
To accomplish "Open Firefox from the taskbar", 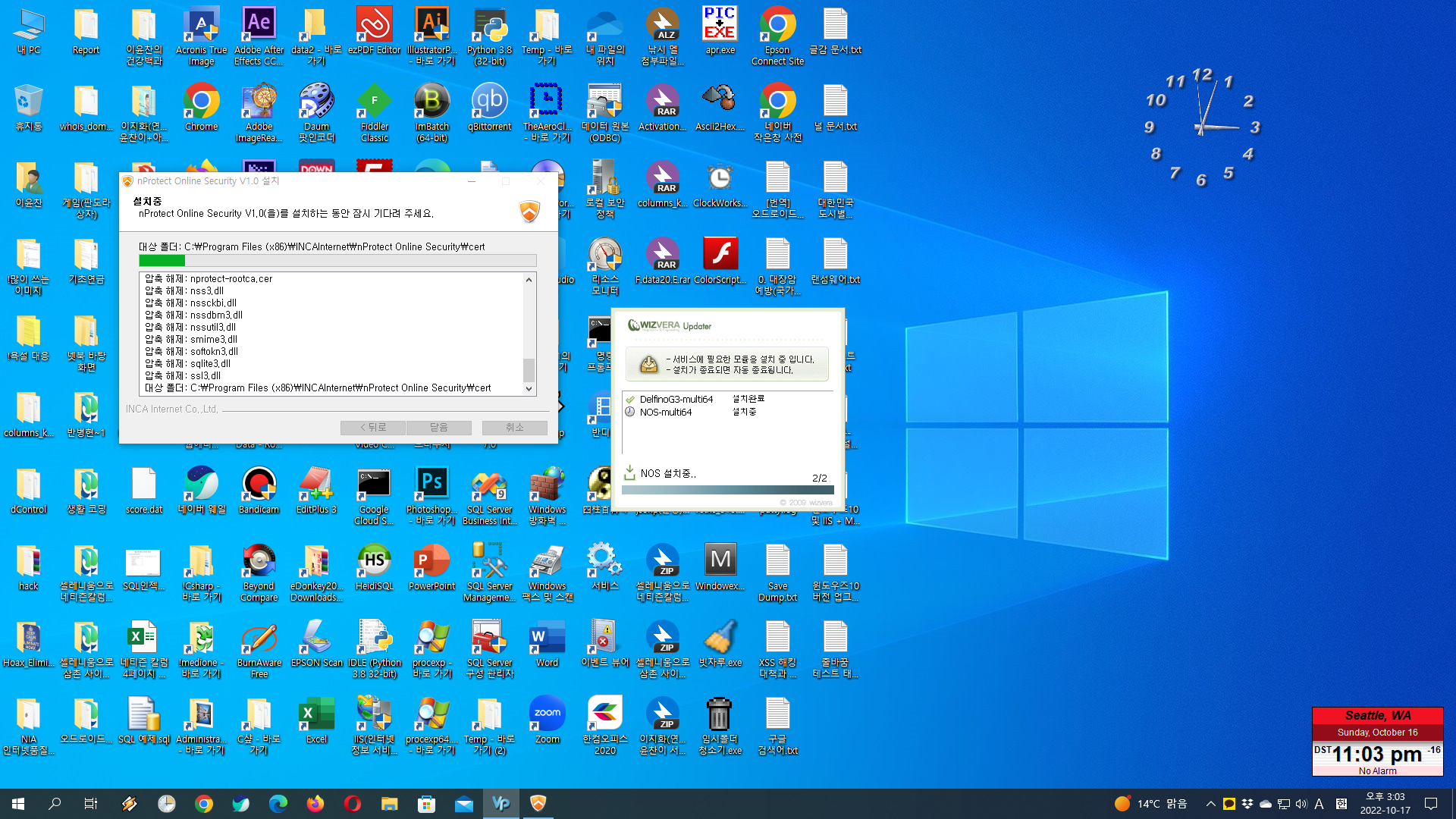I will click(x=315, y=804).
